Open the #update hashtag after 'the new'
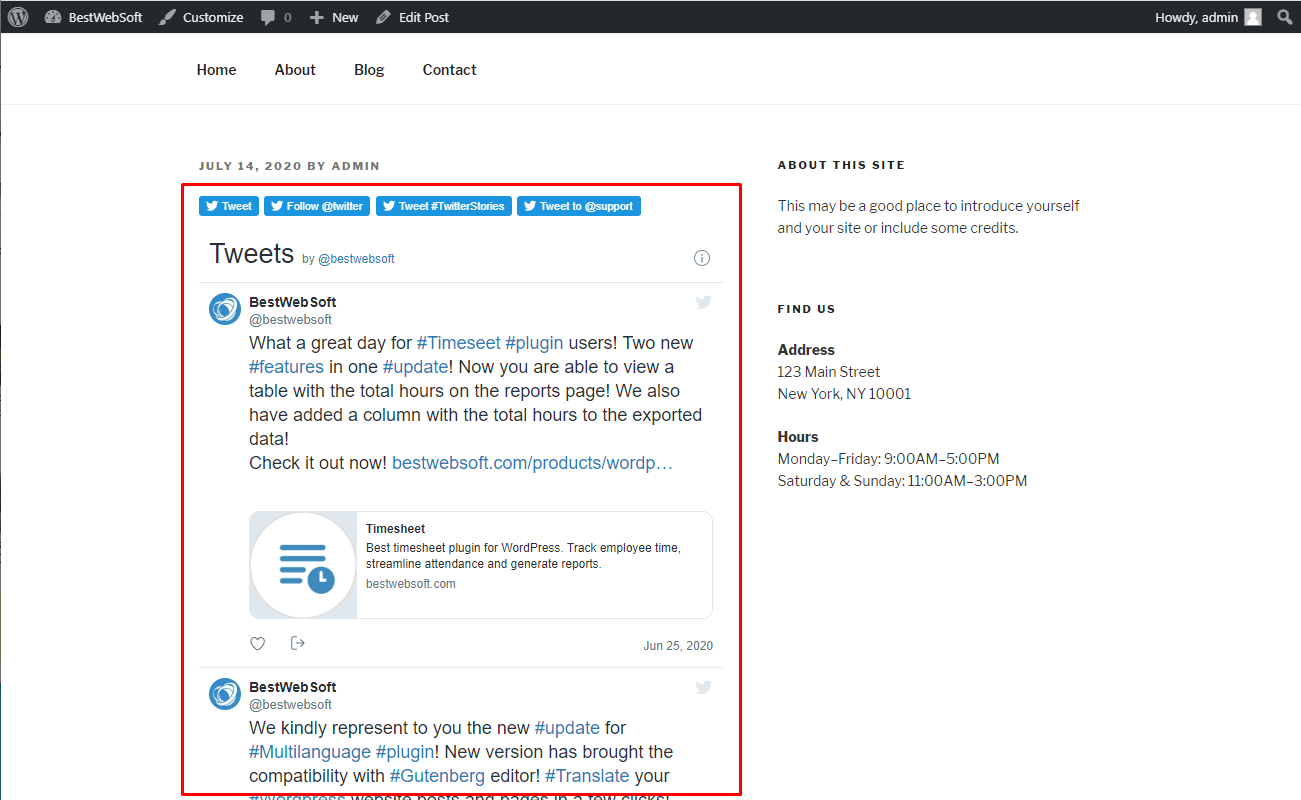 pyautogui.click(x=567, y=728)
